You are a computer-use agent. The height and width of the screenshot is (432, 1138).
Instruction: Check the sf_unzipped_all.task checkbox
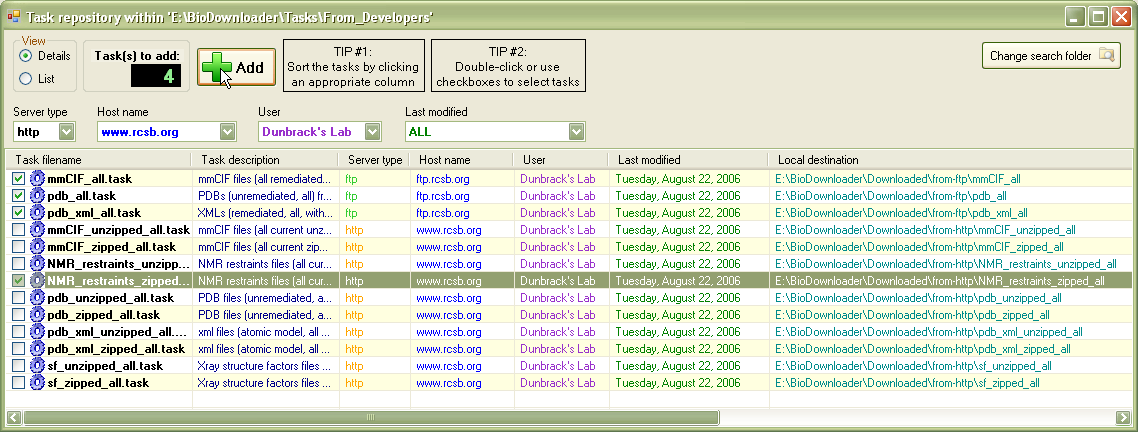18,366
